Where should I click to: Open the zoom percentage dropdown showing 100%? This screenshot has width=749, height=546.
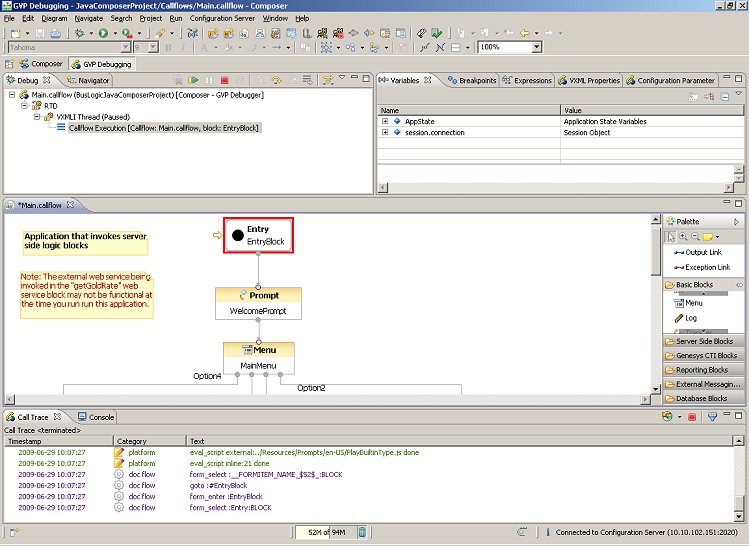click(x=536, y=47)
